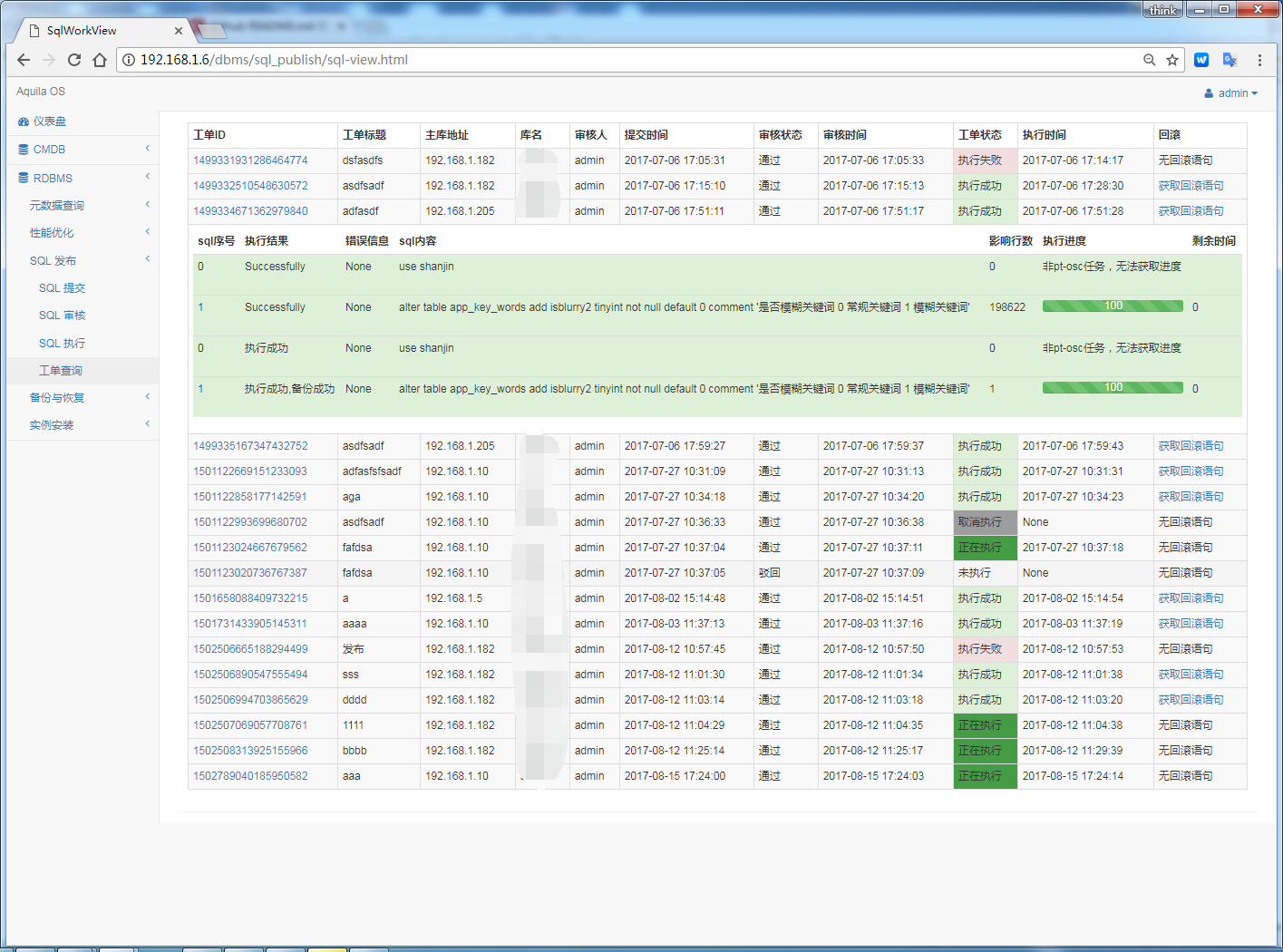Click the first 'use shanjin' SQL content cell
Image resolution: width=1283 pixels, height=952 pixels.
point(426,267)
